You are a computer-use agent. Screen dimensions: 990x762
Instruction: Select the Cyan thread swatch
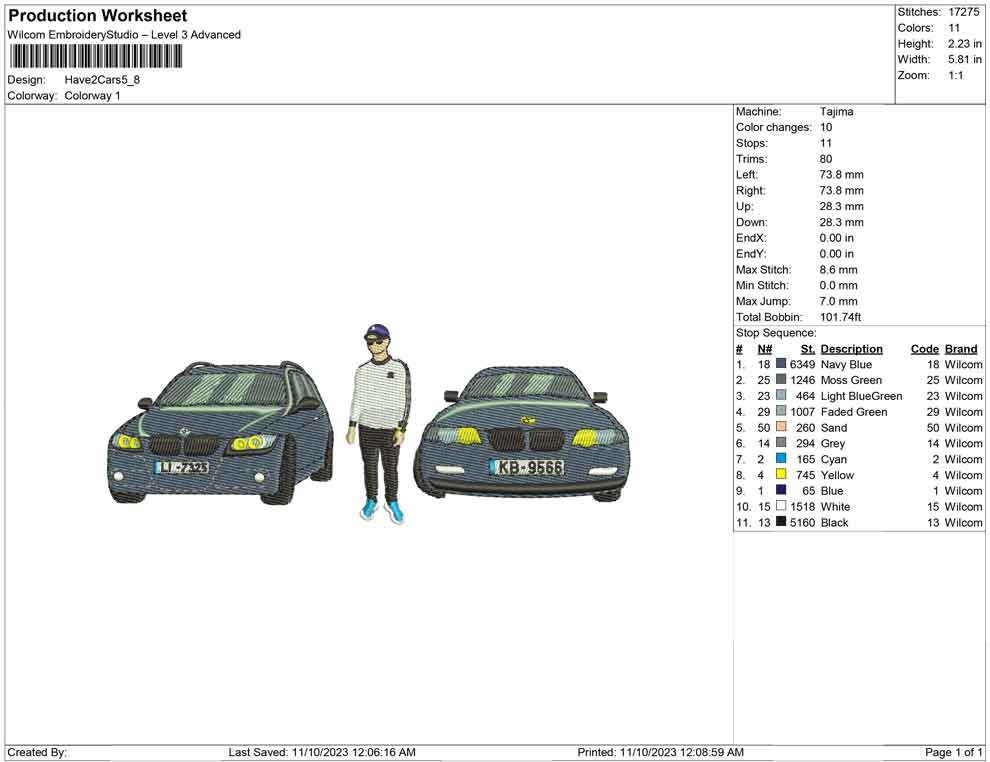tap(778, 459)
